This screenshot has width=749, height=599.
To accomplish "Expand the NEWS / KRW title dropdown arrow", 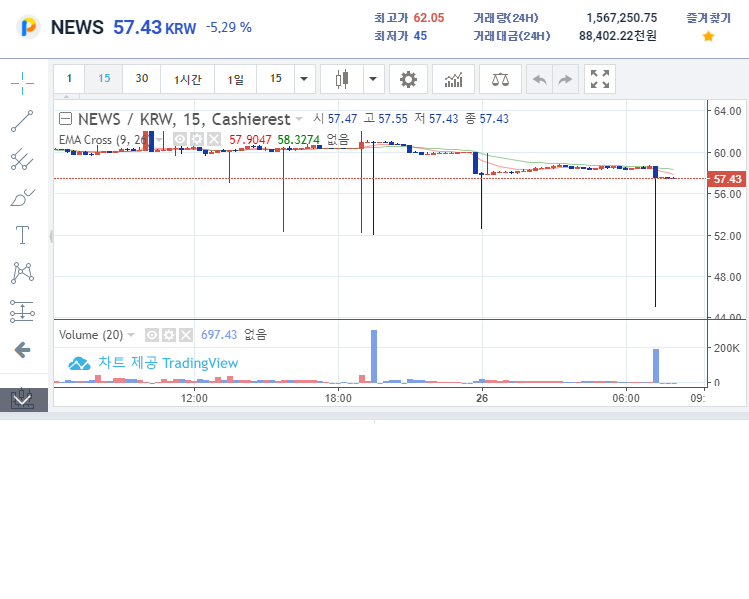I will [299, 118].
